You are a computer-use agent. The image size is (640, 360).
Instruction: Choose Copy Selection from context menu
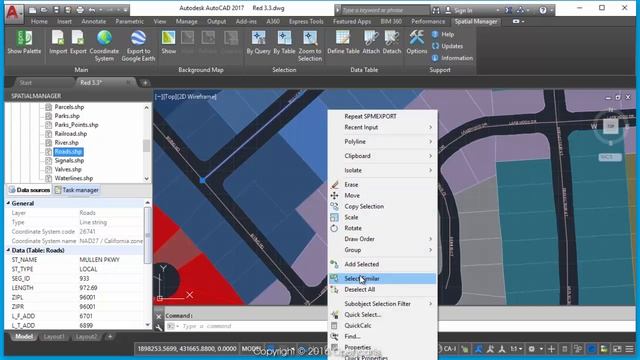pyautogui.click(x=382, y=207)
